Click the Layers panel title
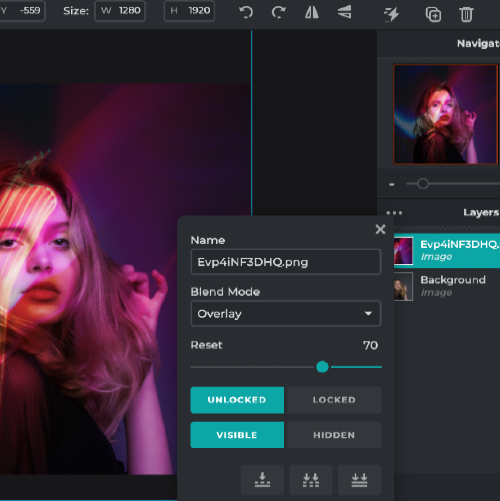The height and width of the screenshot is (501, 500). tap(481, 212)
